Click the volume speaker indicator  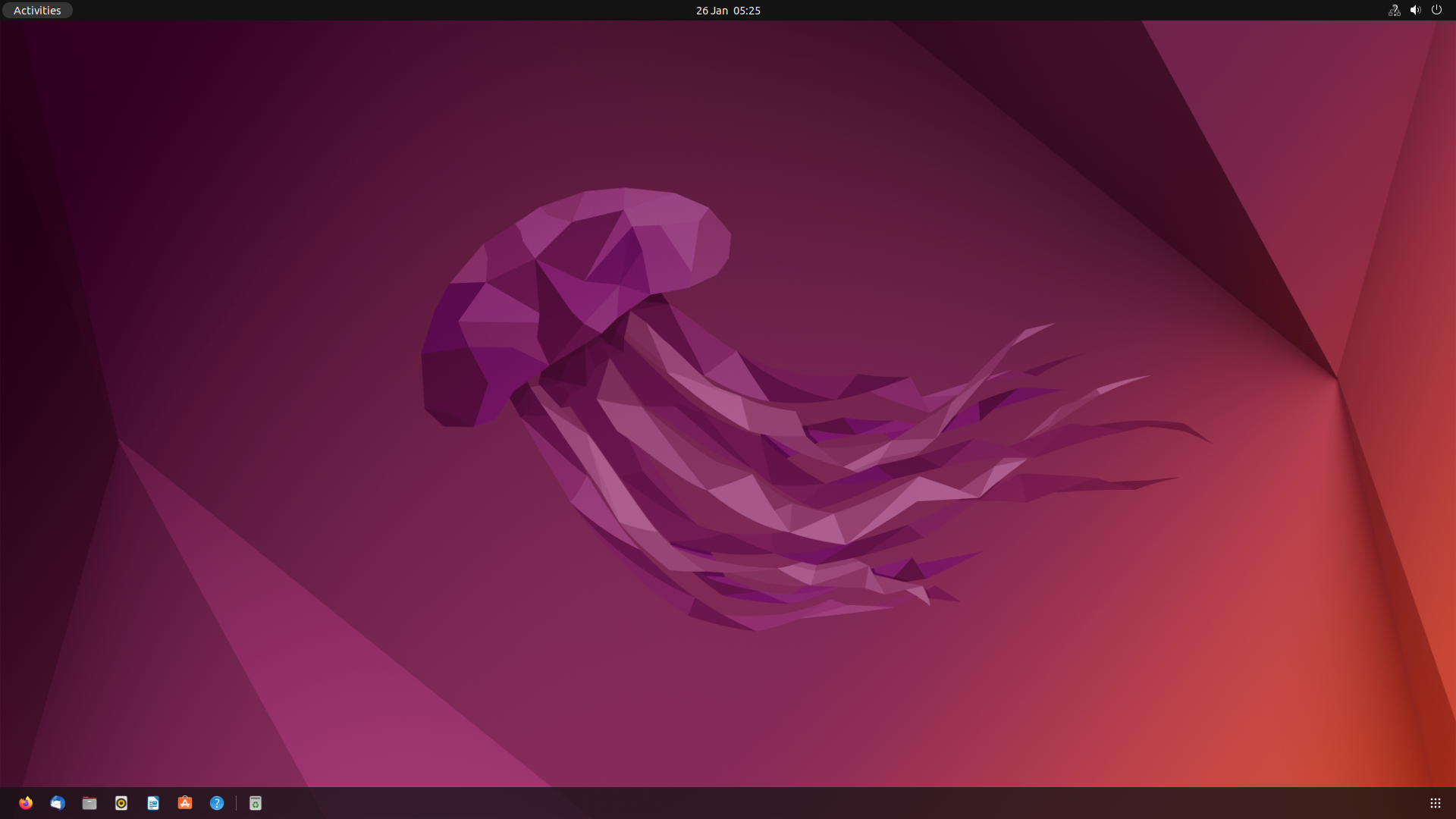pyautogui.click(x=1415, y=11)
